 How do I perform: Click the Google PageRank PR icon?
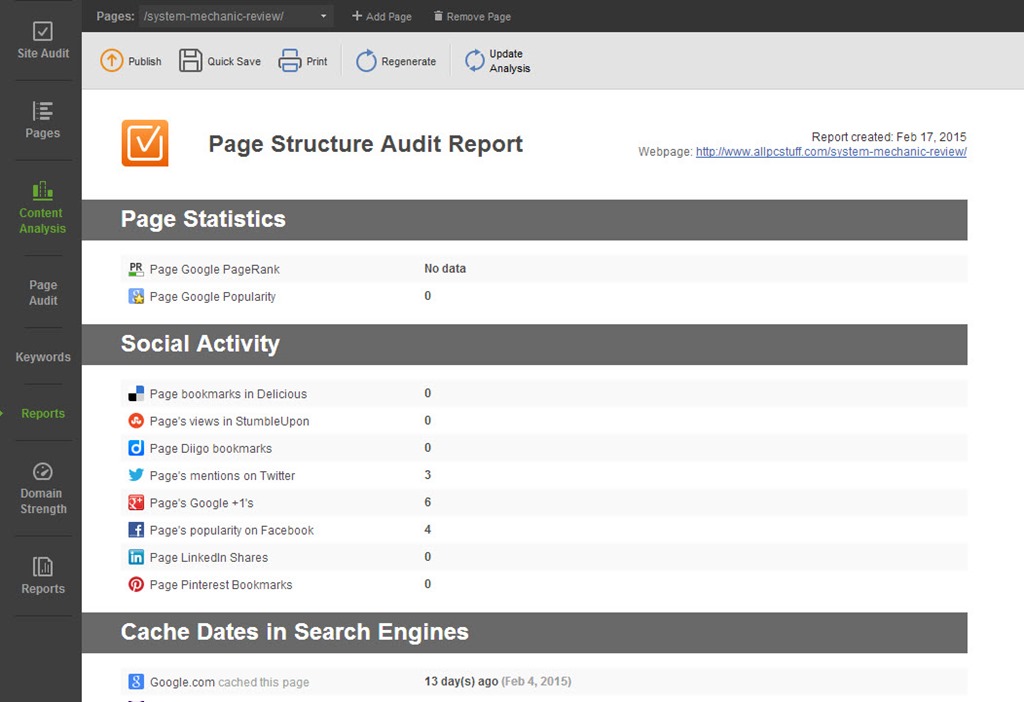(x=136, y=268)
